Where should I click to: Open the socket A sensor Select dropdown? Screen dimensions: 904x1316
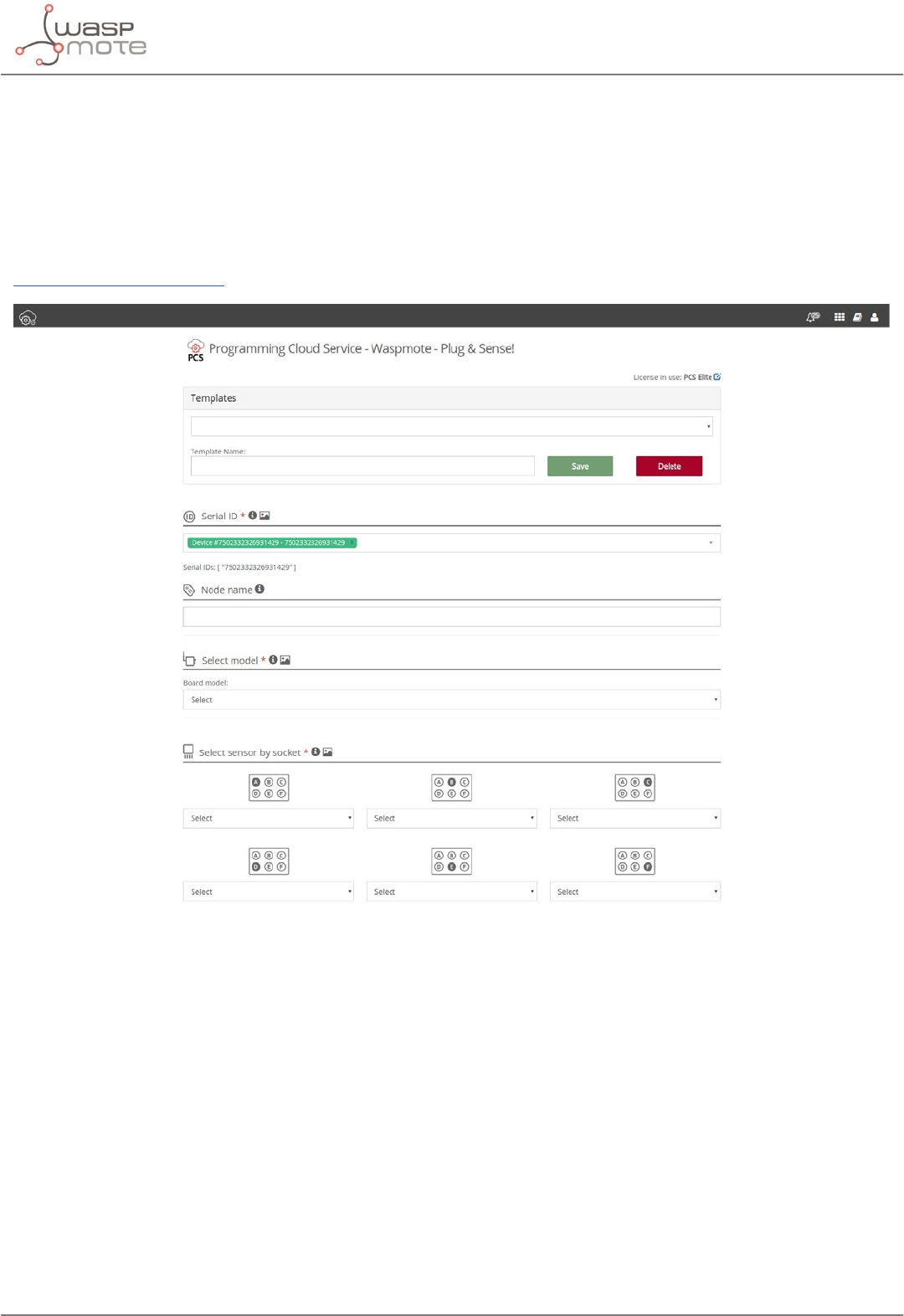[x=269, y=818]
